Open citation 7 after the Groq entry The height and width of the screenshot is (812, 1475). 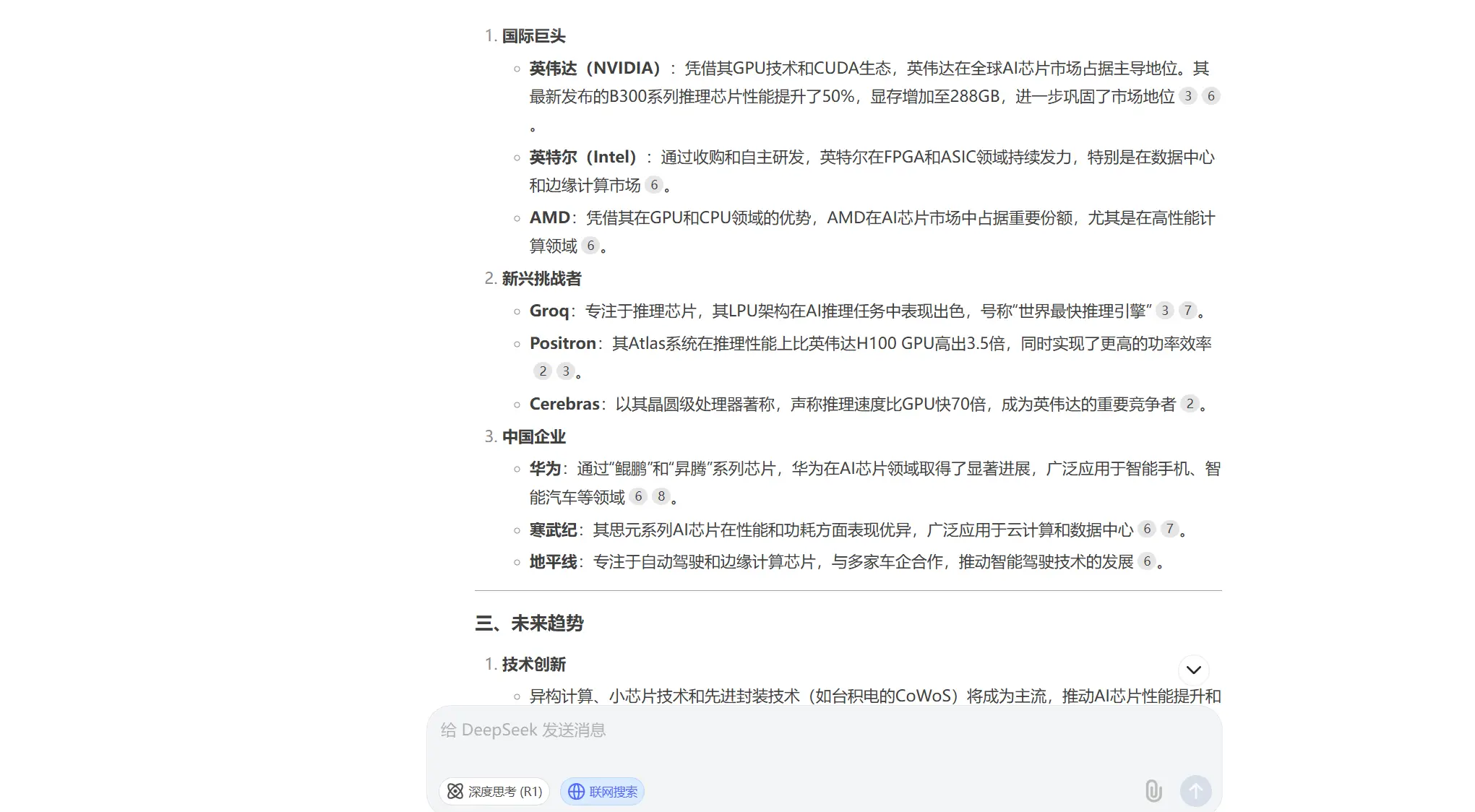coord(1188,311)
